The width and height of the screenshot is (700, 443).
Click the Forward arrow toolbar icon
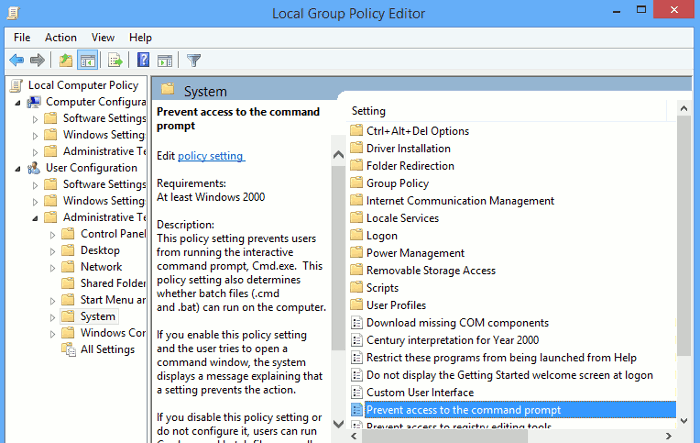[37, 60]
